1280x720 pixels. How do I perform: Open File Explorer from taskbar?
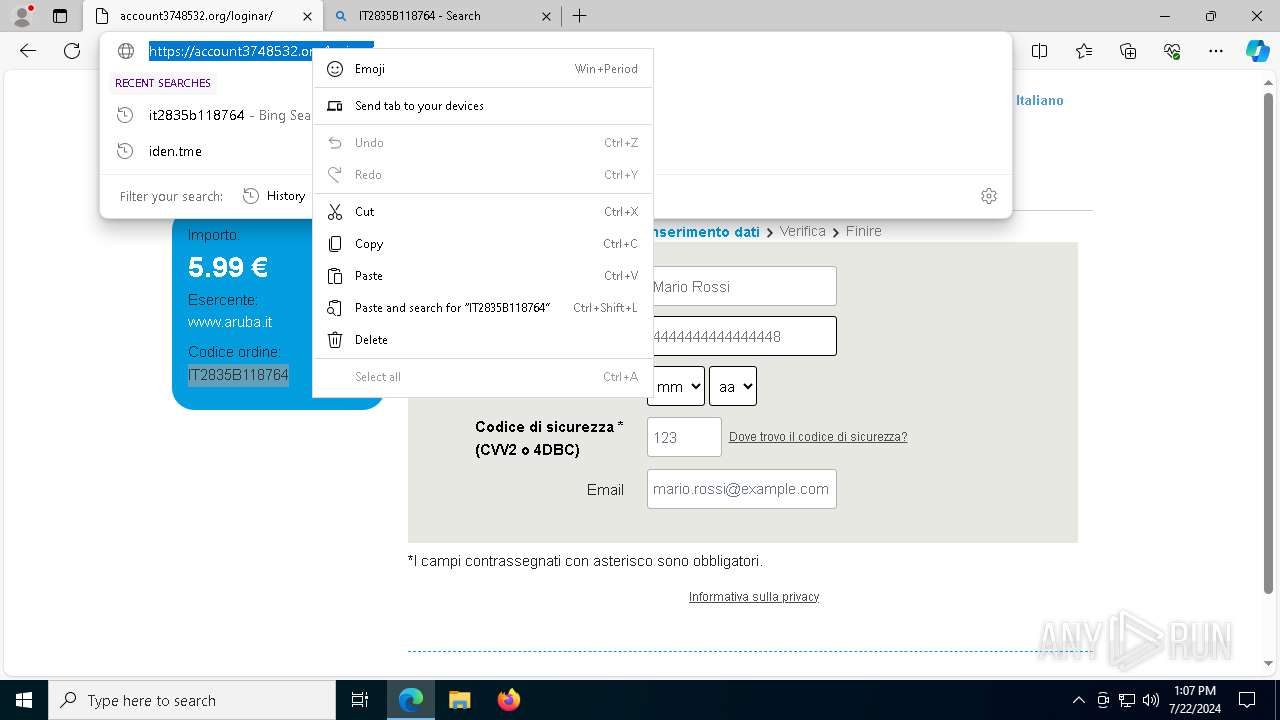459,700
